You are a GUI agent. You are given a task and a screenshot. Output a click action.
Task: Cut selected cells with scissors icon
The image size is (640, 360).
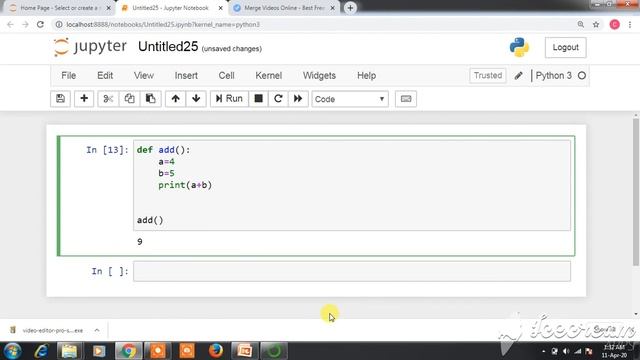point(108,99)
